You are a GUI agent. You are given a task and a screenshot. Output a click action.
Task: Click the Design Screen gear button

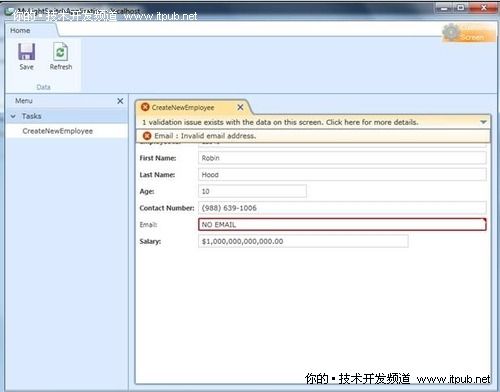click(469, 33)
